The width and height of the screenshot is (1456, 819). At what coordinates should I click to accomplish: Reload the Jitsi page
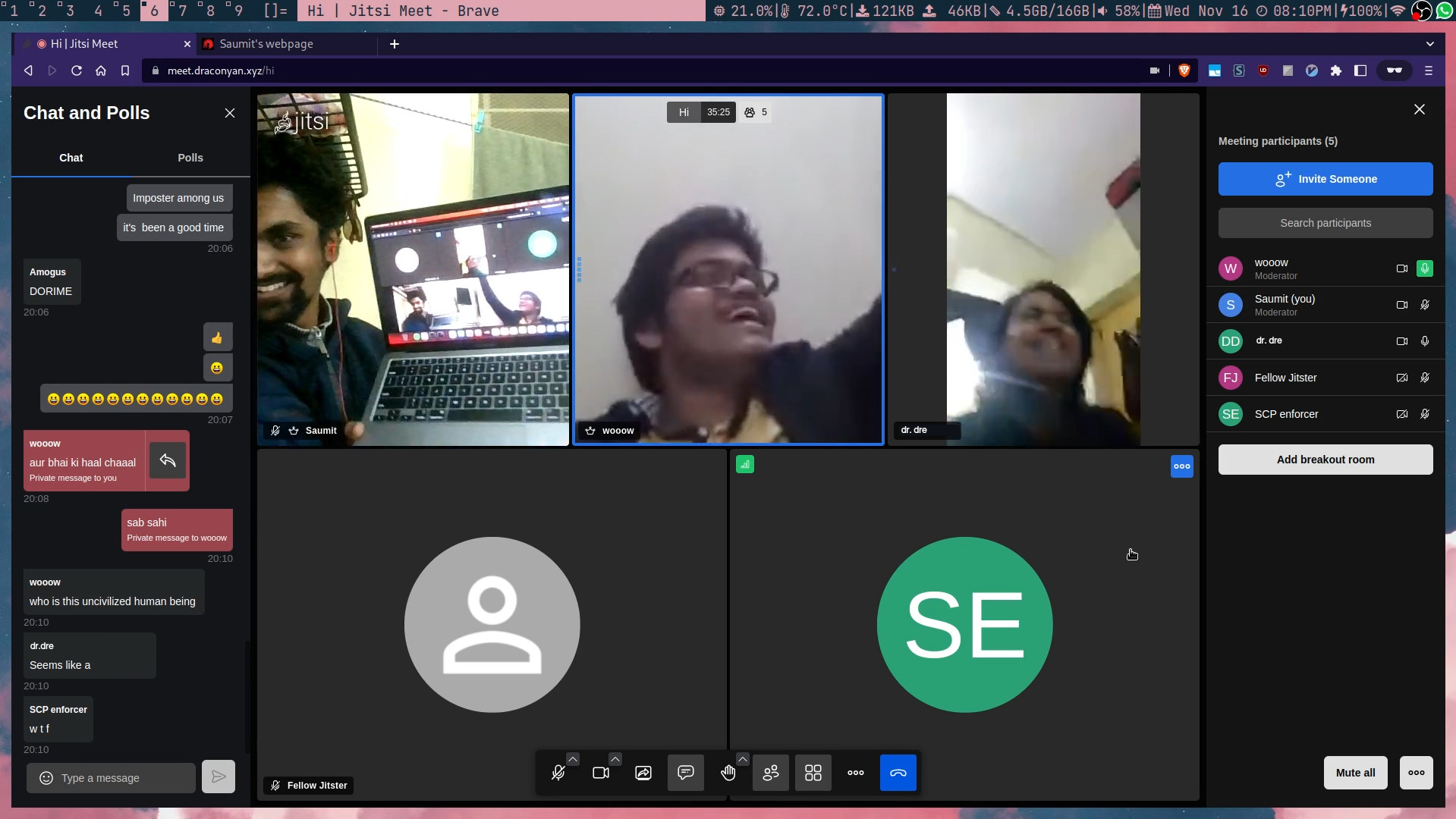(x=77, y=71)
